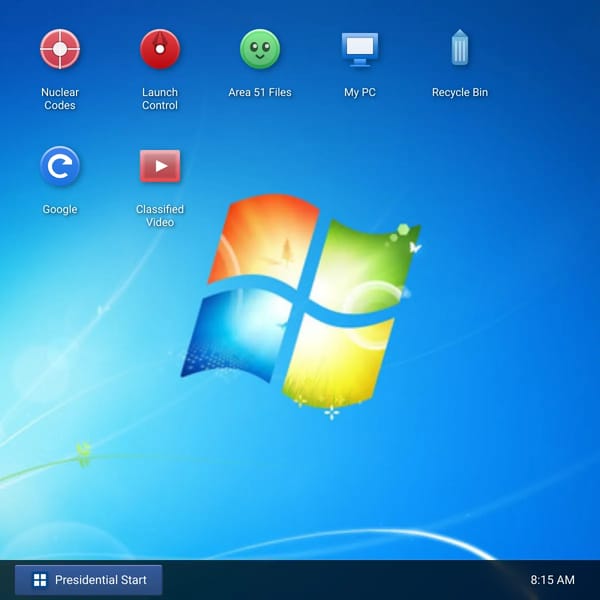
Task: Open the Nuclear Codes desktop icon
Action: [x=60, y=49]
